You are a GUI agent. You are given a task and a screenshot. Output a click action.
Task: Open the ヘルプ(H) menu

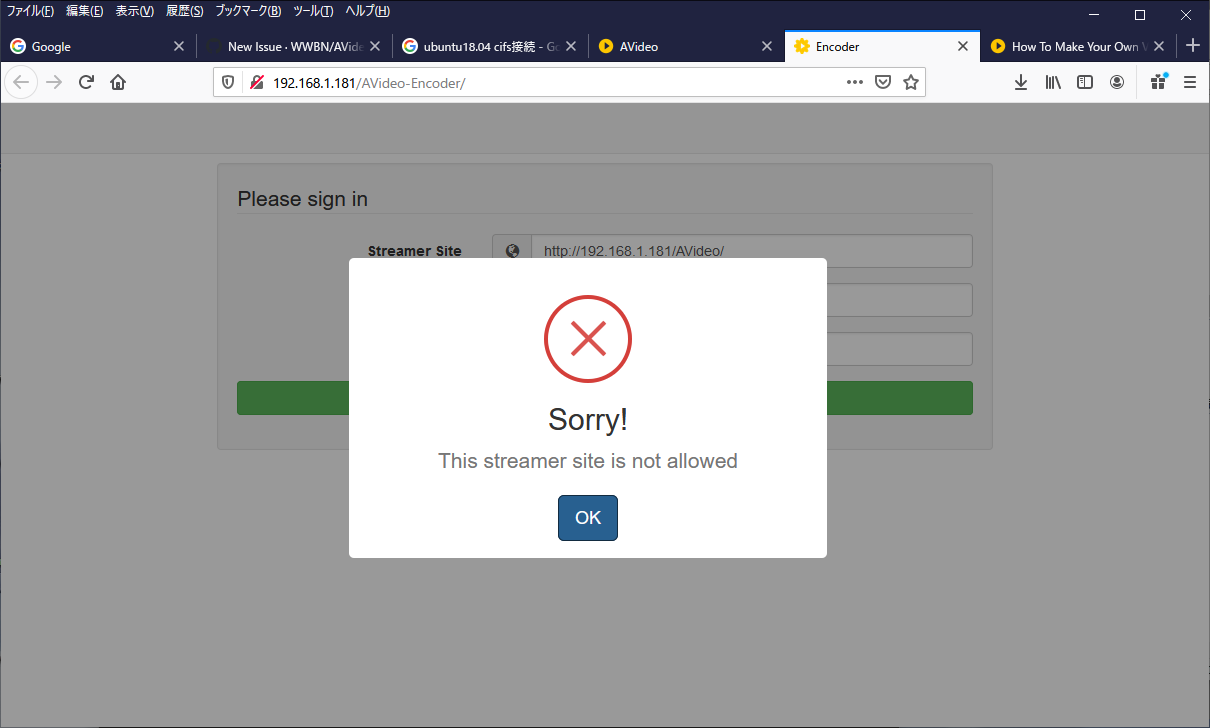click(x=367, y=11)
